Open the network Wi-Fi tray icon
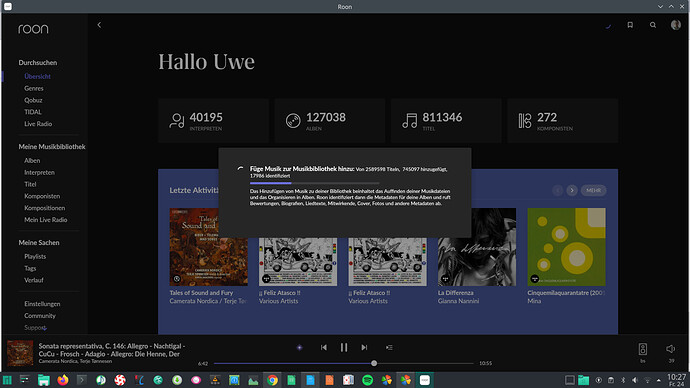The width and height of the screenshot is (690, 388). point(647,380)
